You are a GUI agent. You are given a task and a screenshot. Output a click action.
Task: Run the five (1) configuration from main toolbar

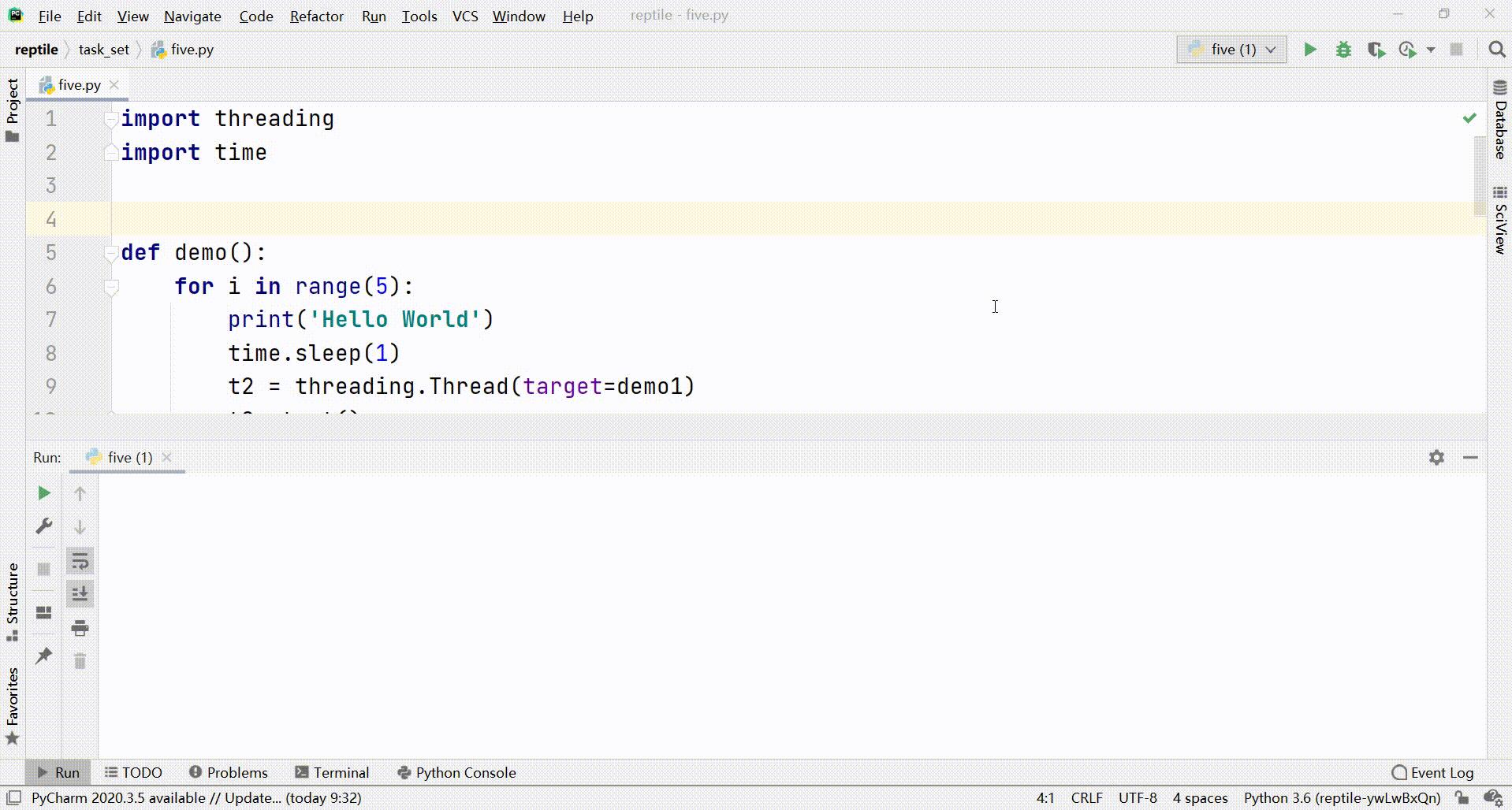coord(1310,50)
